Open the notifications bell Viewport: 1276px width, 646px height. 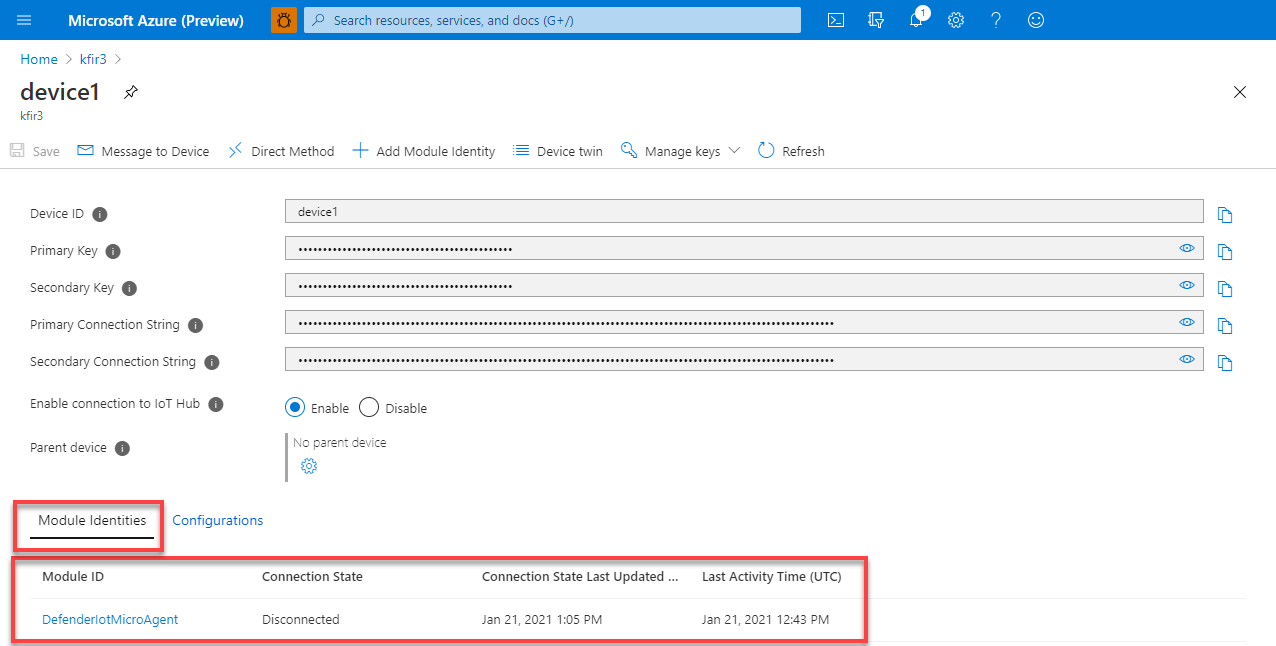click(x=916, y=20)
